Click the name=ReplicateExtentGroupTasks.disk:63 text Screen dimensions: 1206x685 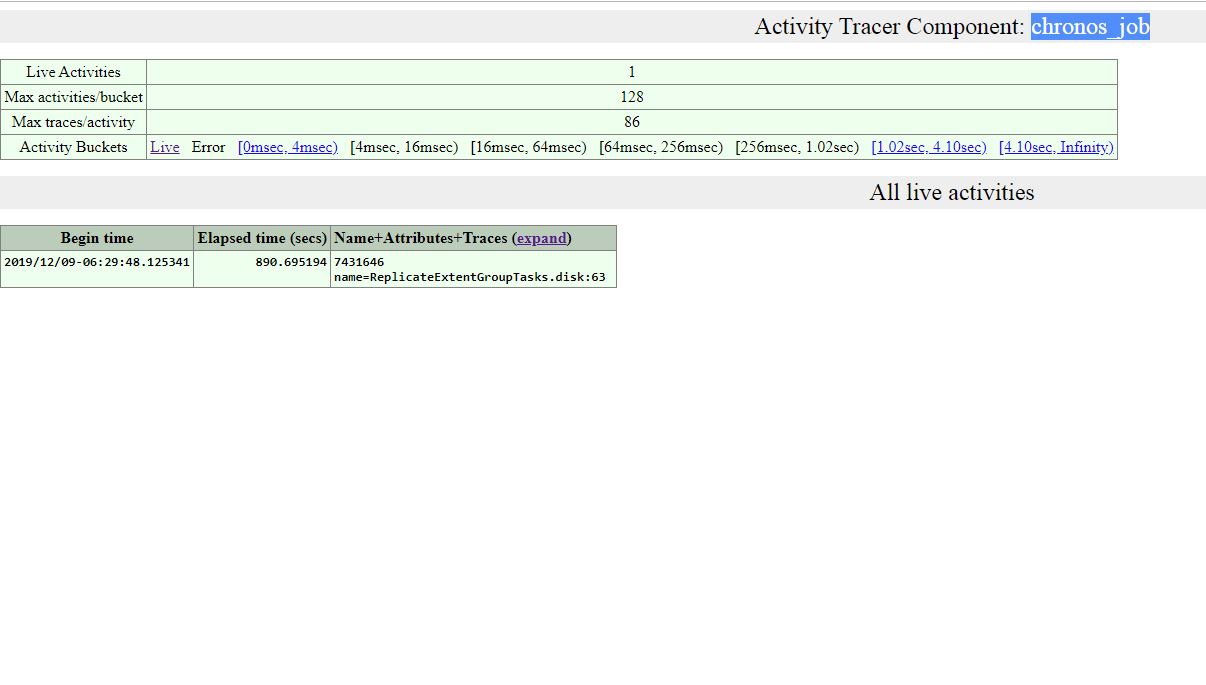point(470,277)
